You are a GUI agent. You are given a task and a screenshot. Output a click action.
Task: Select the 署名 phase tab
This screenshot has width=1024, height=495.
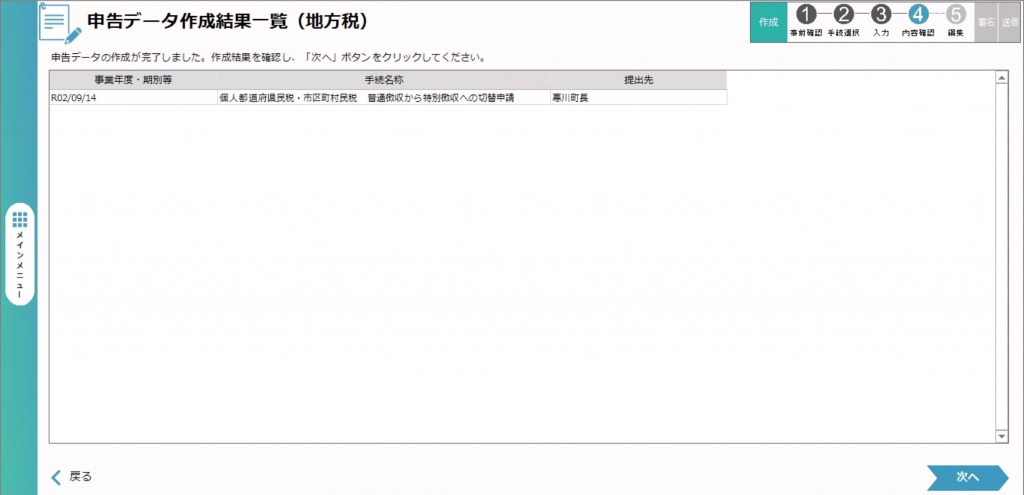point(985,22)
